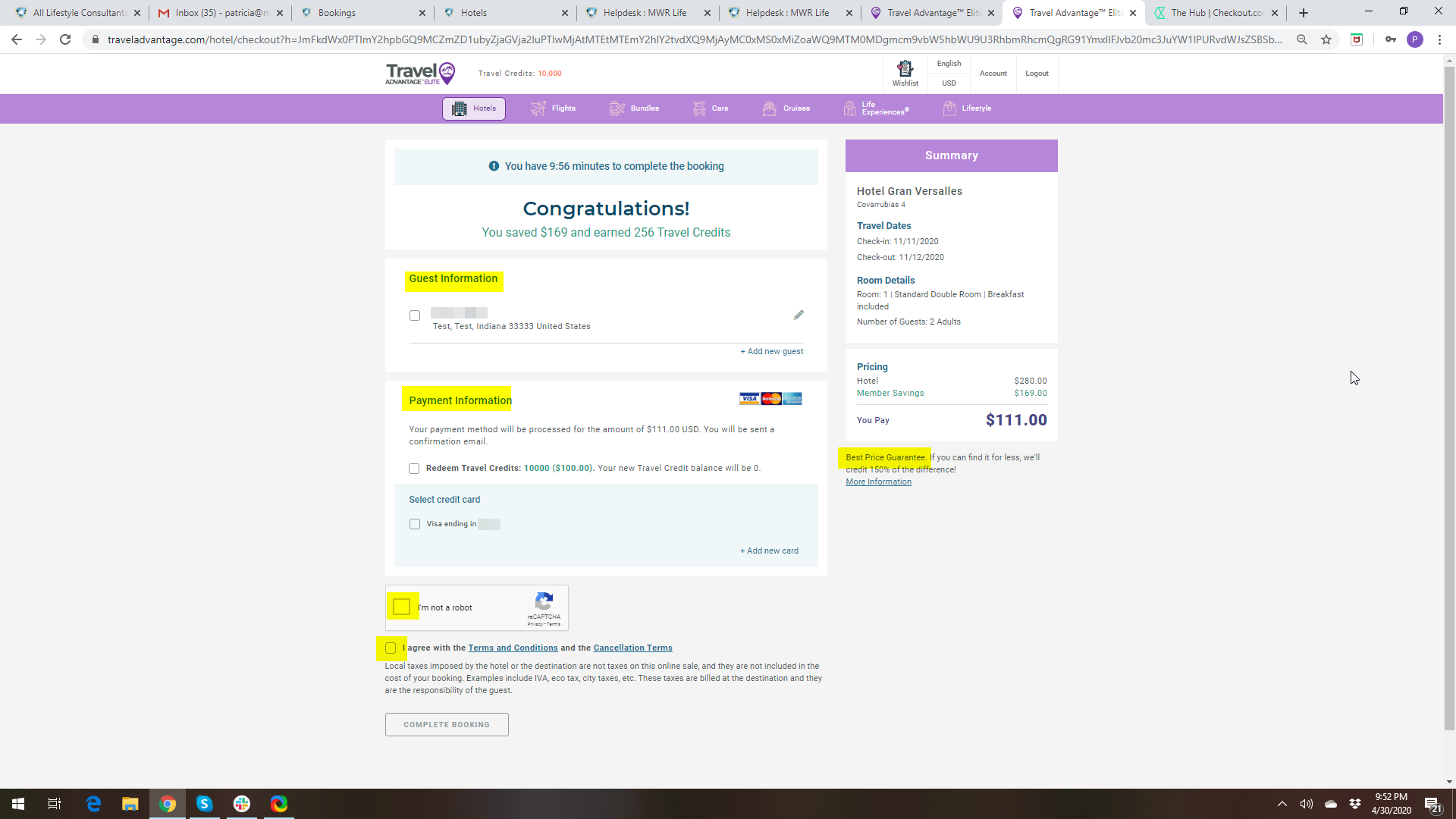Tick the I'm not a robot box
This screenshot has height=819, width=1456.
(402, 607)
